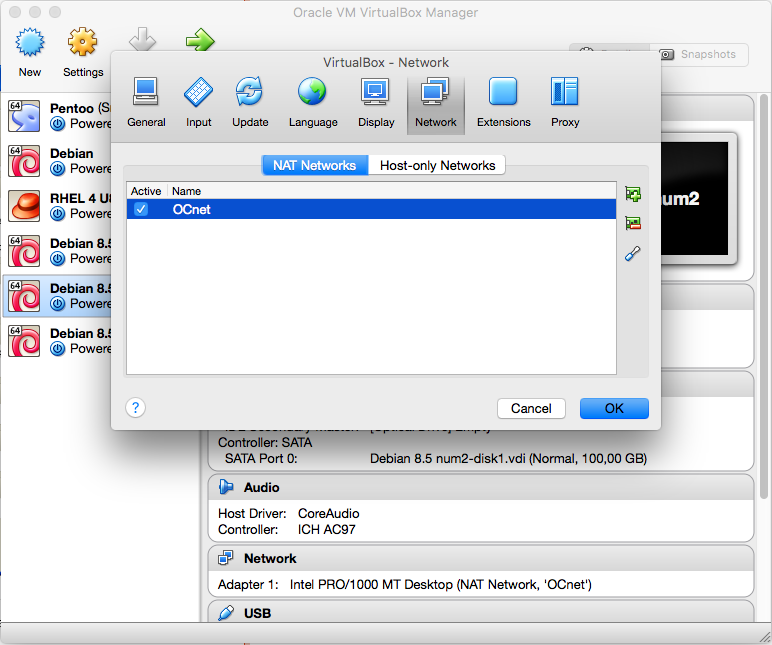Click the Audio section speaker icon
The image size is (772, 645).
coord(226,487)
